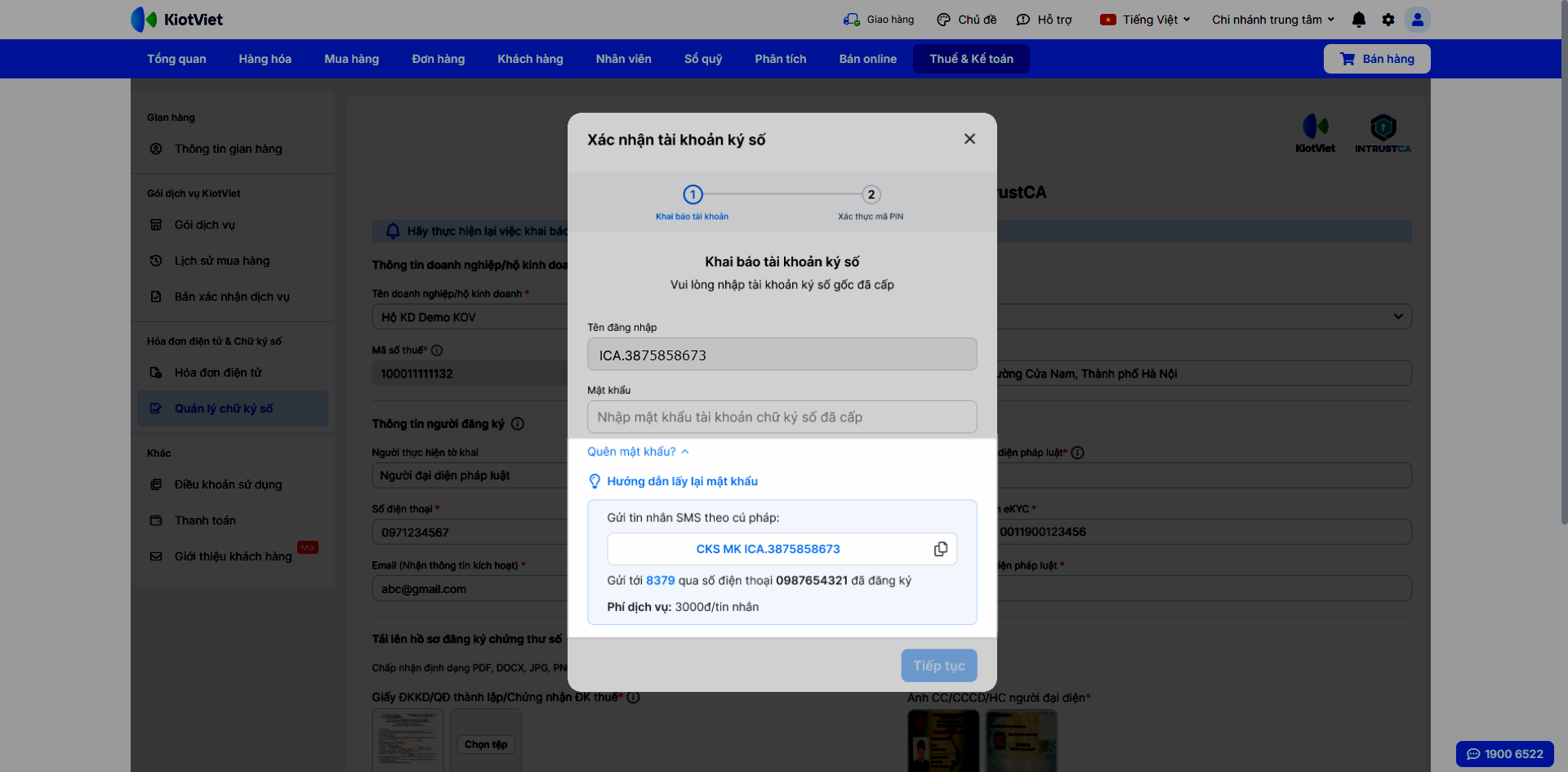Image resolution: width=1568 pixels, height=772 pixels.
Task: Open Bản xác nhận dịch vụ in sidebar
Action: click(x=233, y=297)
